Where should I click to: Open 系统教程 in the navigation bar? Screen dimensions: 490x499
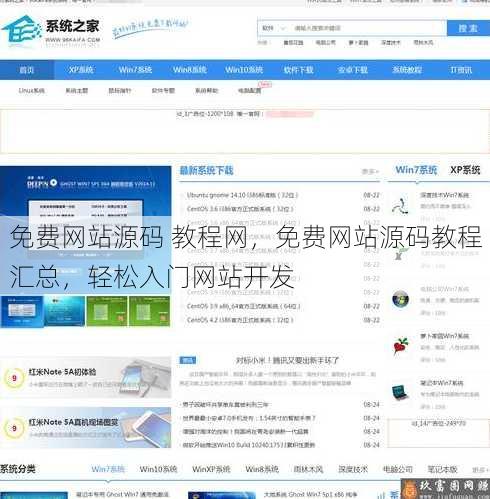tap(407, 70)
